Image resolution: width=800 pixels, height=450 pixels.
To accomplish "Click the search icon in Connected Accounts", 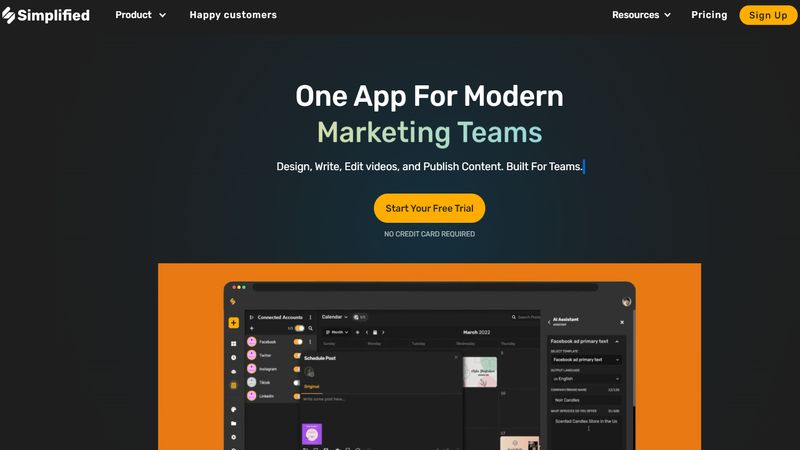I will tap(310, 328).
